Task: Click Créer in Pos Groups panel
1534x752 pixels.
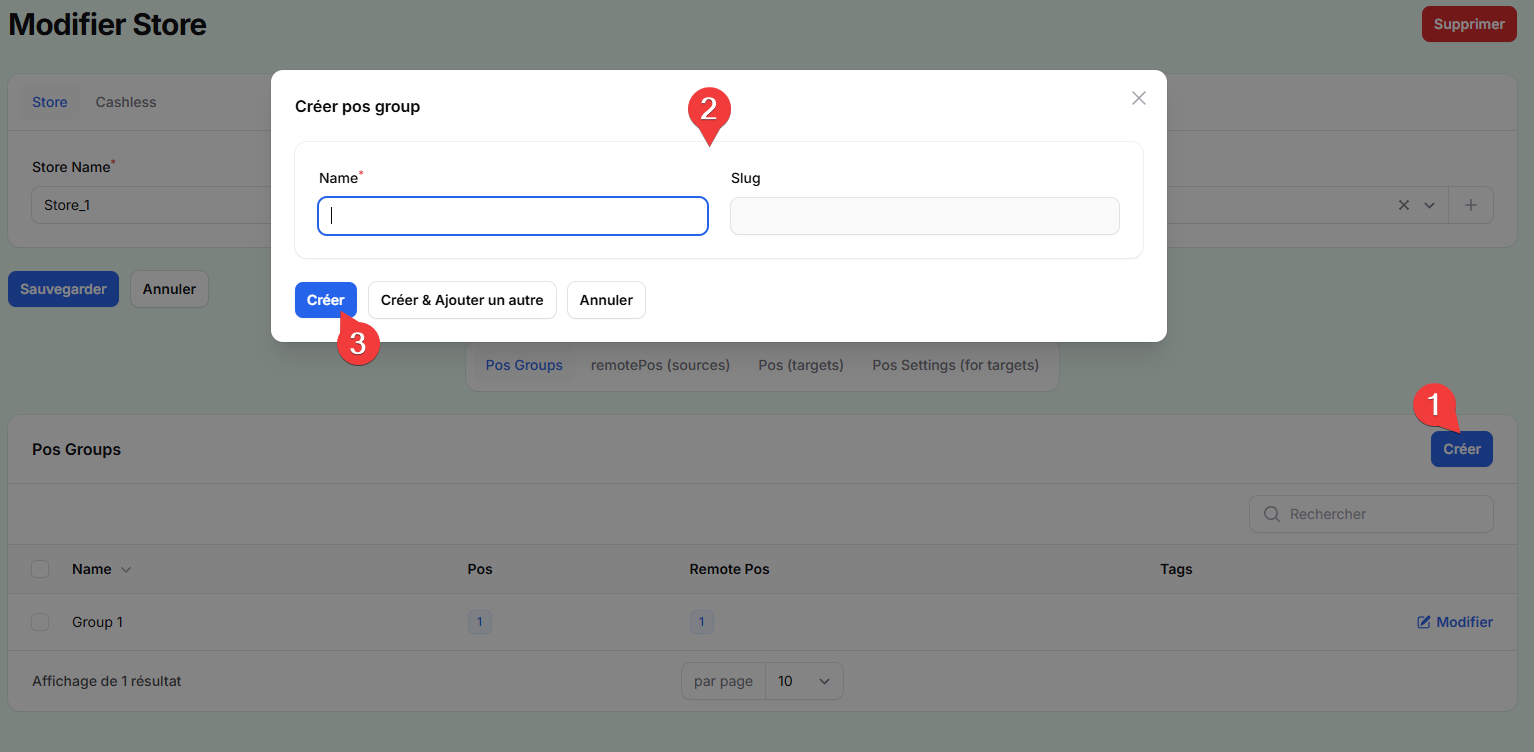Action: tap(1461, 449)
